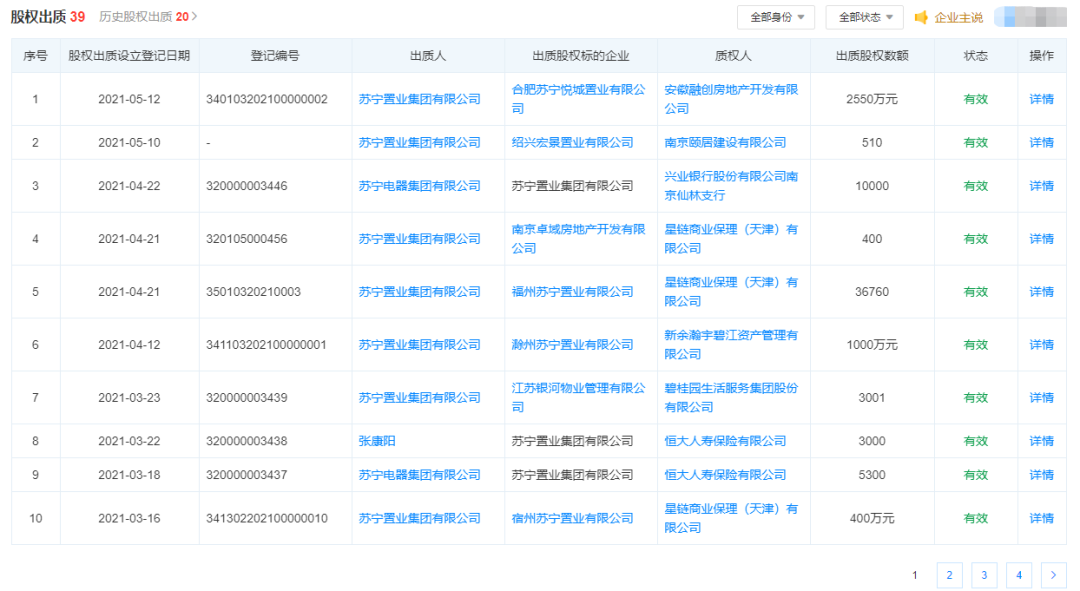1080x591 pixels.
Task: Open 详情 for row 5 pledge record
Action: [1041, 292]
